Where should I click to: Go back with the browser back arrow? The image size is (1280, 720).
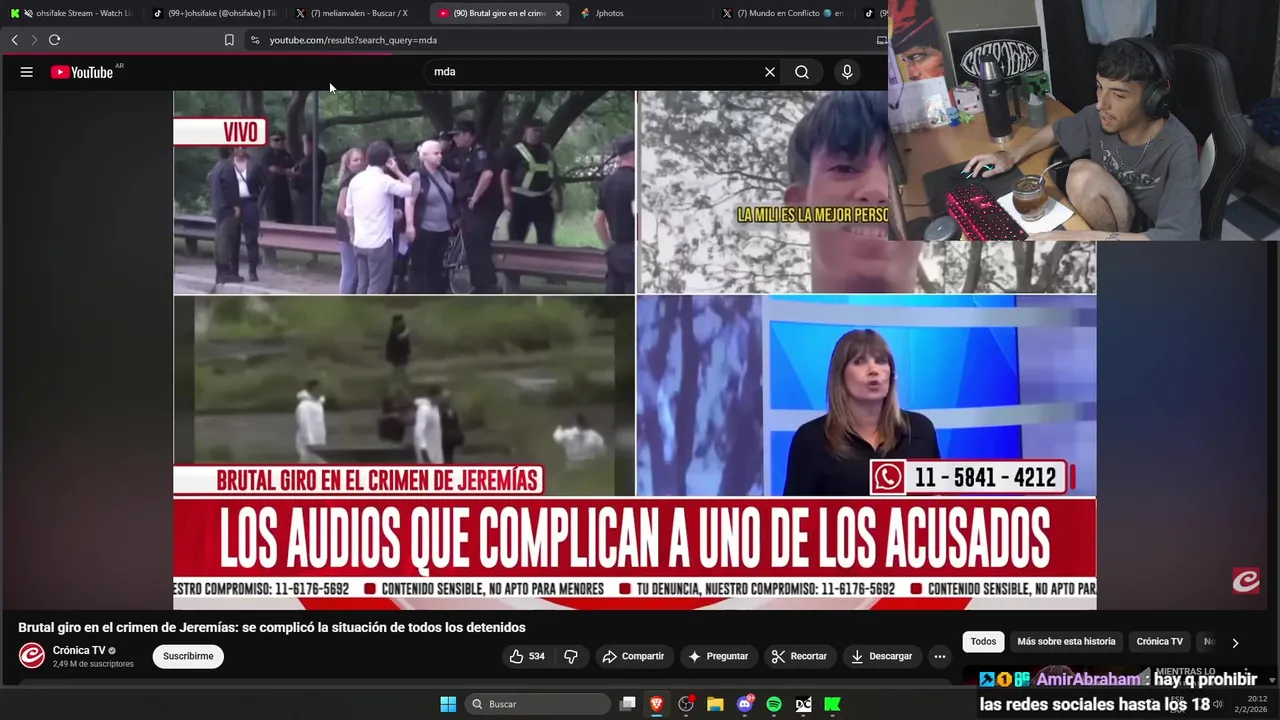(15, 40)
